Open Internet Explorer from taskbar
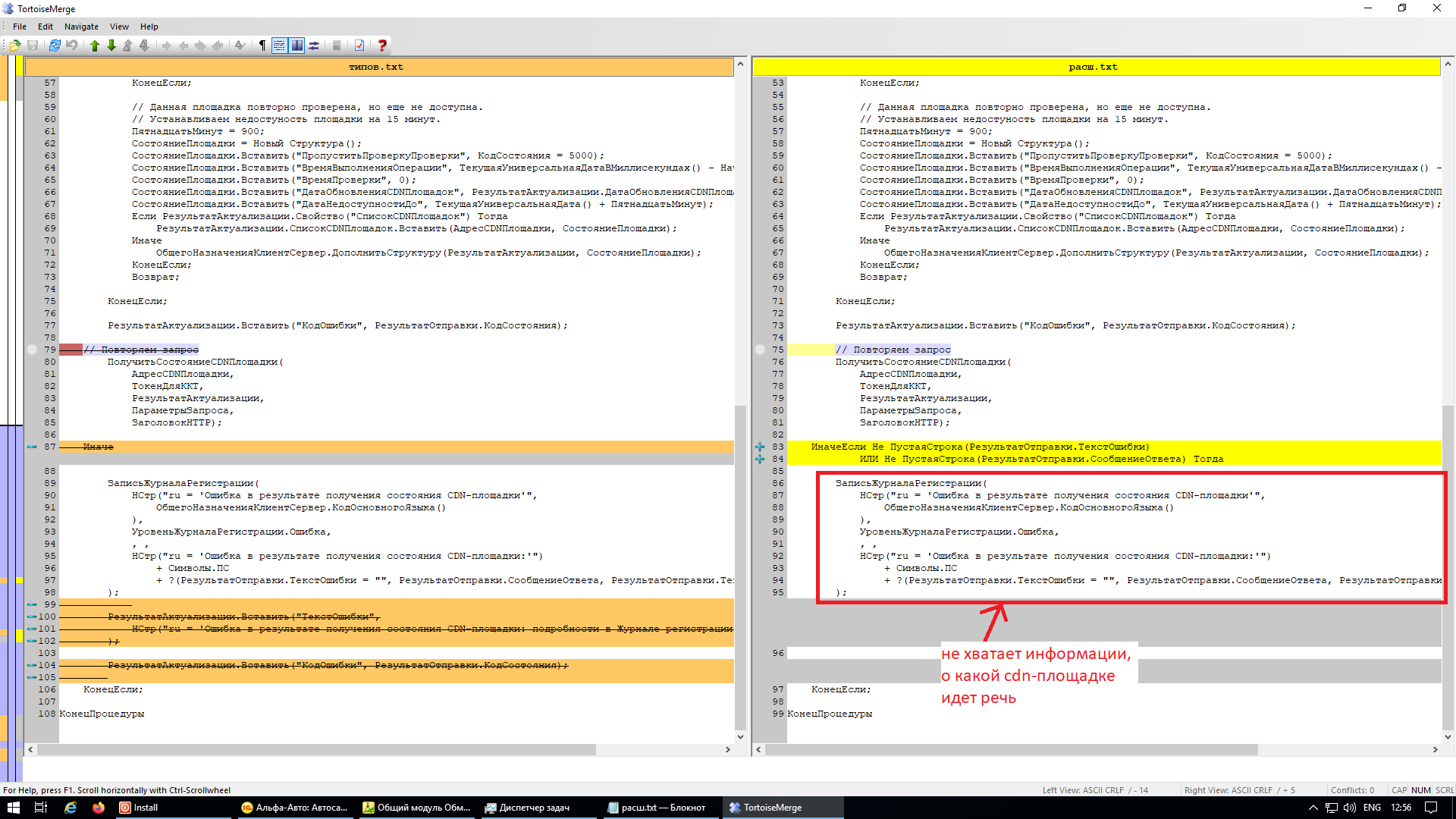The width and height of the screenshot is (1456, 819). click(x=70, y=808)
